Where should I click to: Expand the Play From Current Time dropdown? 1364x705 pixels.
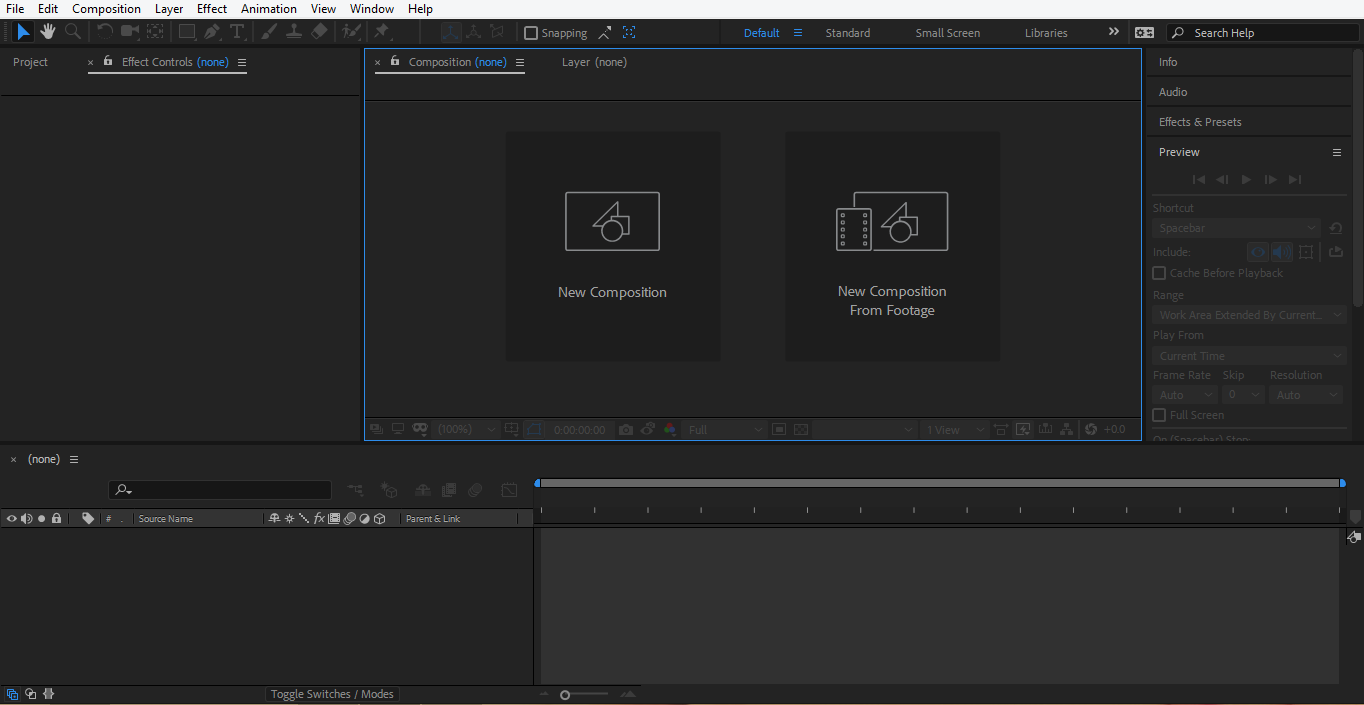(x=1250, y=356)
